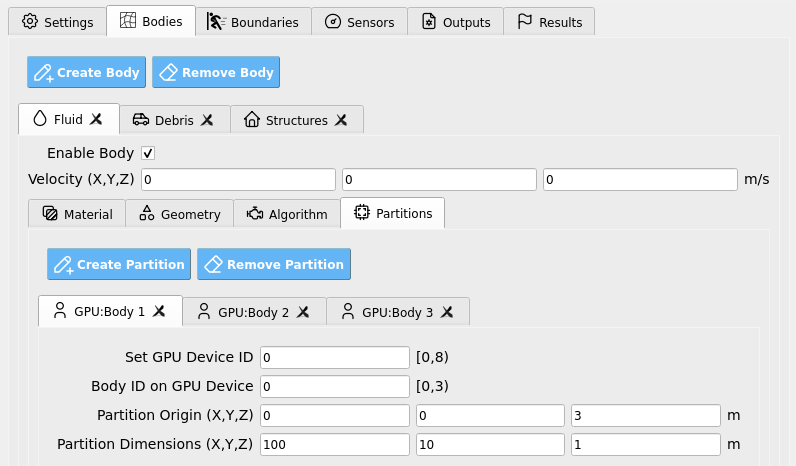The image size is (796, 466).
Task: Click the Material hatched-square icon
Action: (50, 213)
